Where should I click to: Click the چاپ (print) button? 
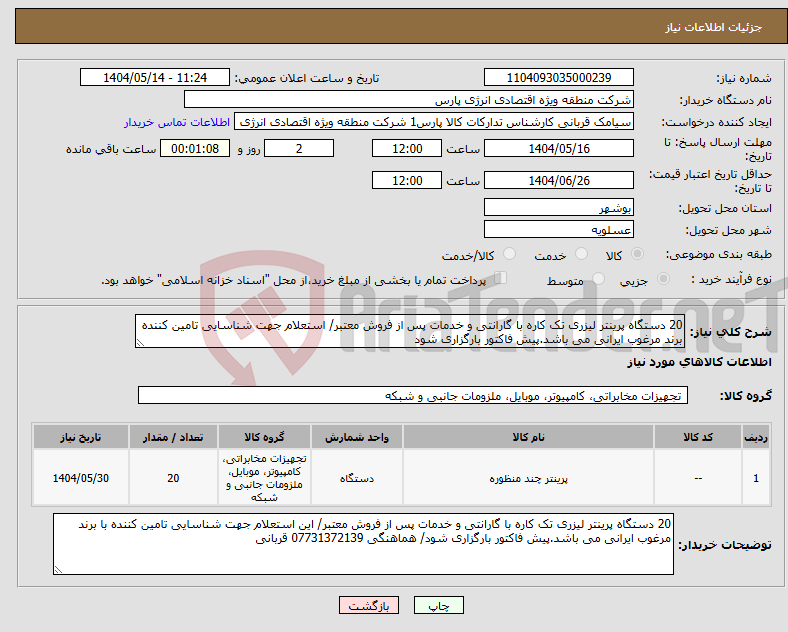pyautogui.click(x=438, y=605)
